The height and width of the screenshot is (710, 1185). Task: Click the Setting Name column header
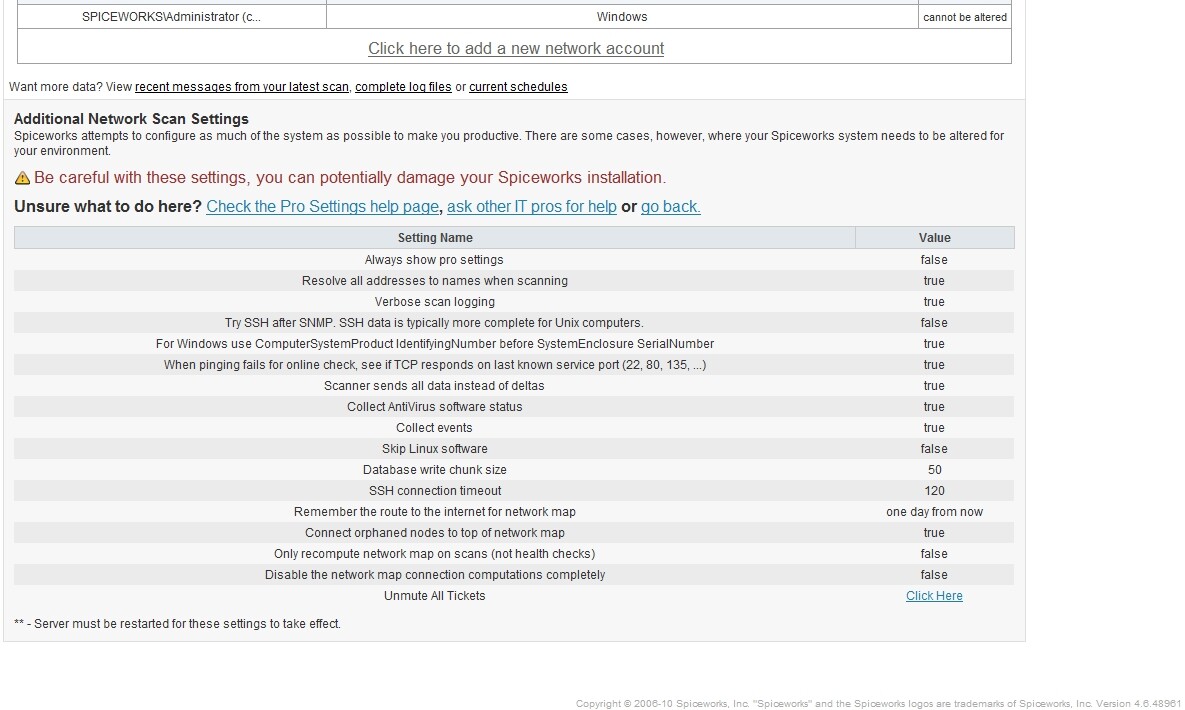[x=435, y=237]
